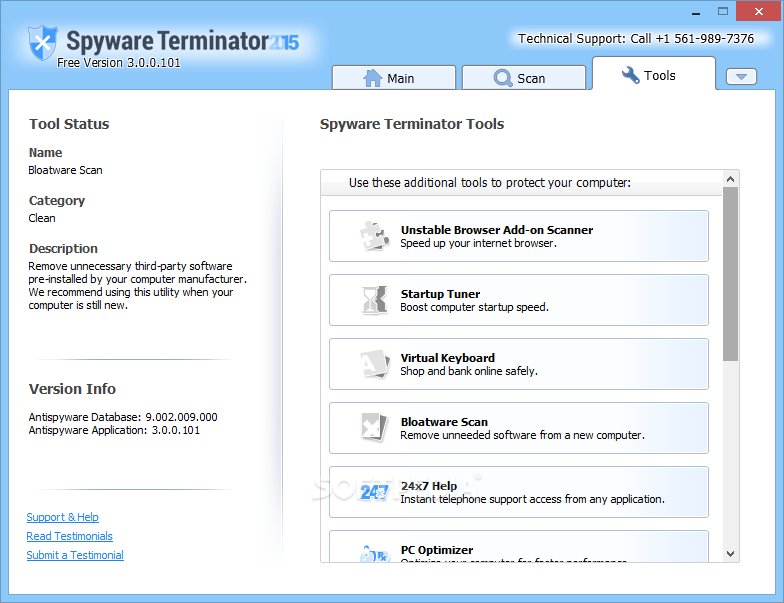Click 'Antispyware Application: 3.0.0.101' text
This screenshot has height=603, width=784.
pos(114,430)
